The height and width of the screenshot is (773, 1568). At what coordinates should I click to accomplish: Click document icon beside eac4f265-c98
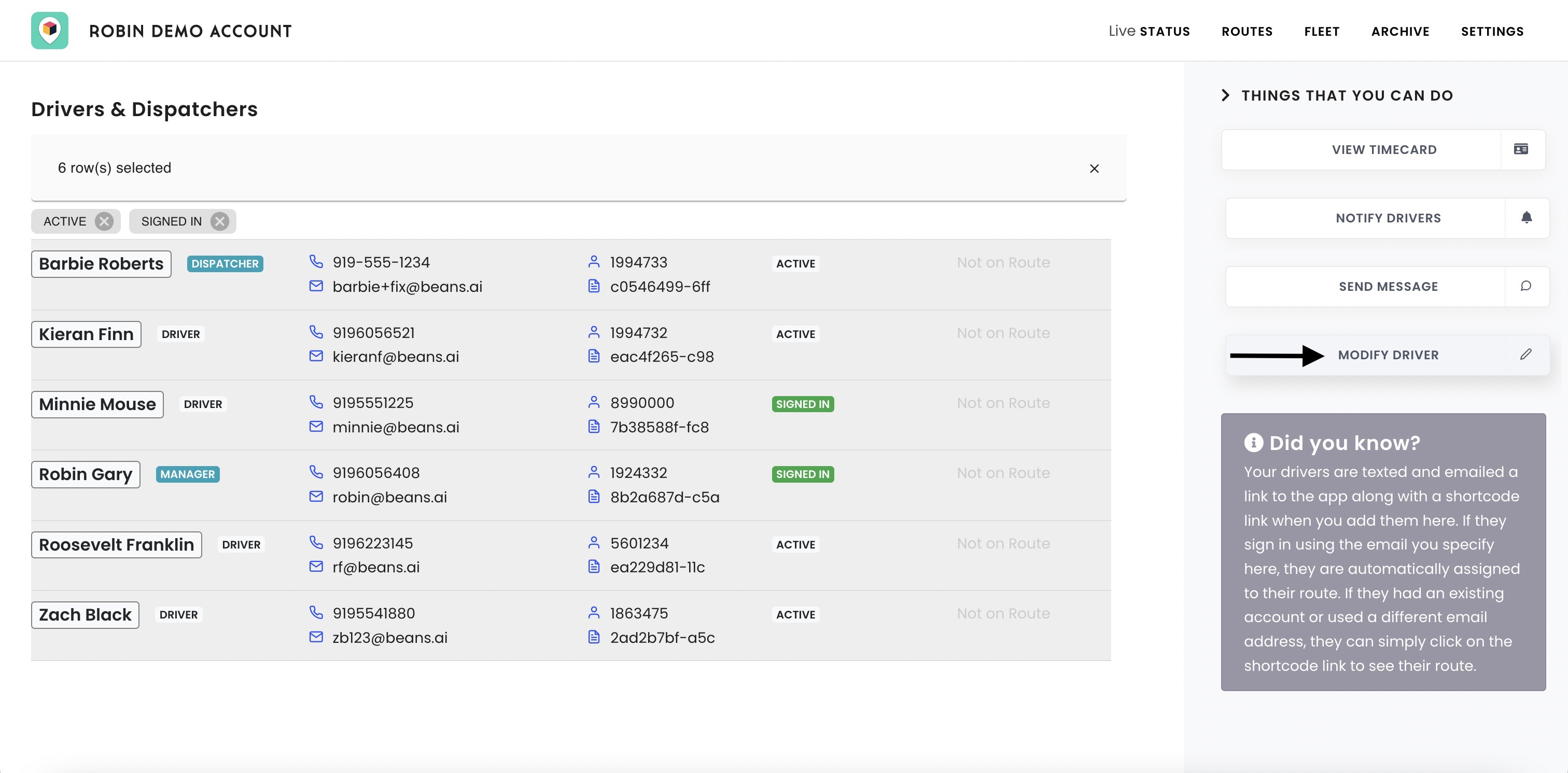[x=594, y=356]
